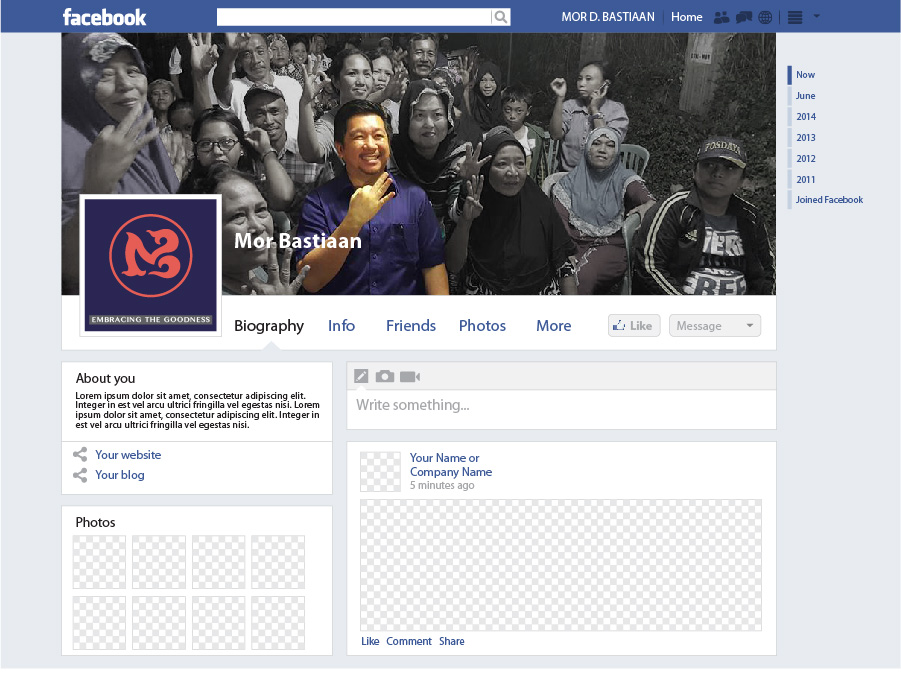901x692 pixels.
Task: Open friend requests icon in header
Action: pyautogui.click(x=721, y=17)
